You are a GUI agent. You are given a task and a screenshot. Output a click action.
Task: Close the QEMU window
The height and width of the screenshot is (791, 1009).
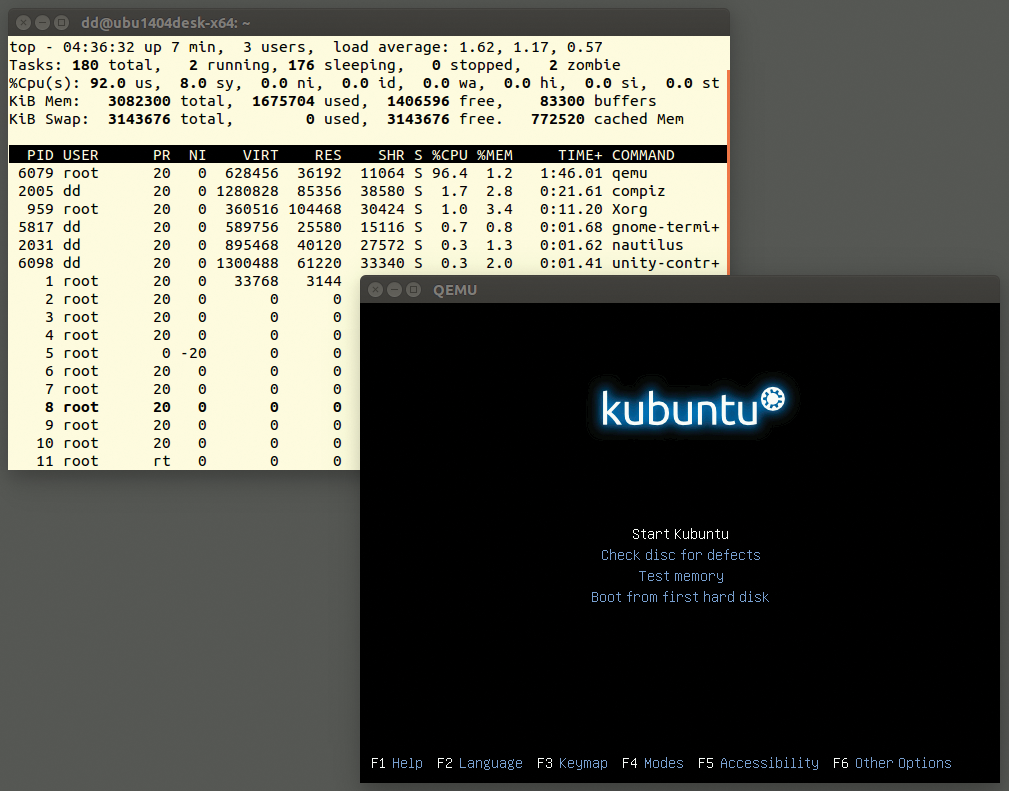[375, 289]
